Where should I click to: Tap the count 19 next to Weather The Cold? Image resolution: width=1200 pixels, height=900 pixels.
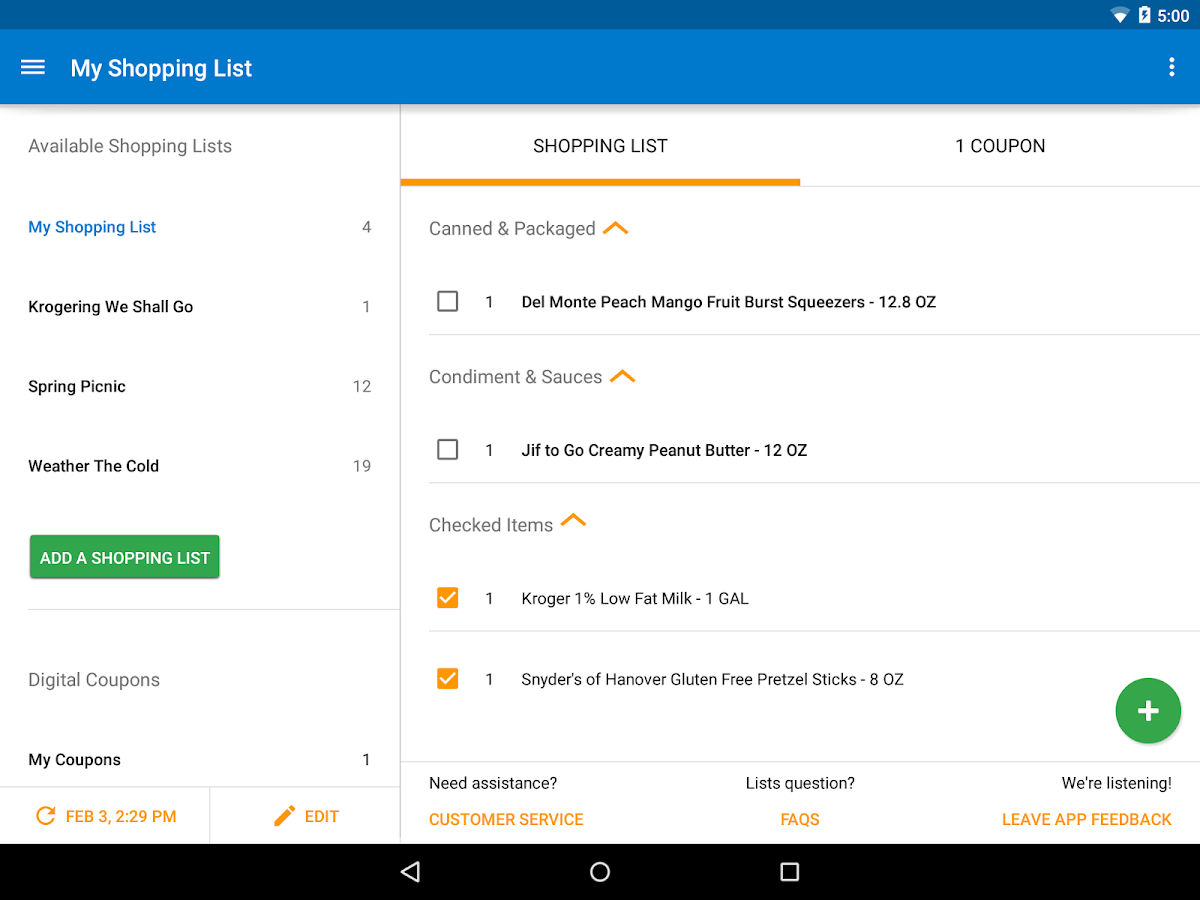point(362,466)
